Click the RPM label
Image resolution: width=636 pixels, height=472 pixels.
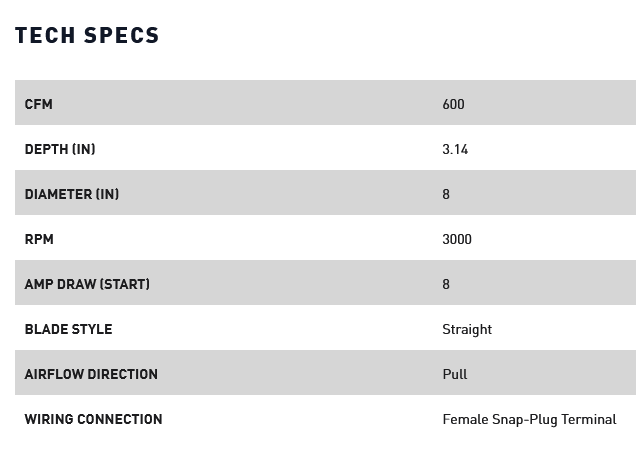pos(39,239)
